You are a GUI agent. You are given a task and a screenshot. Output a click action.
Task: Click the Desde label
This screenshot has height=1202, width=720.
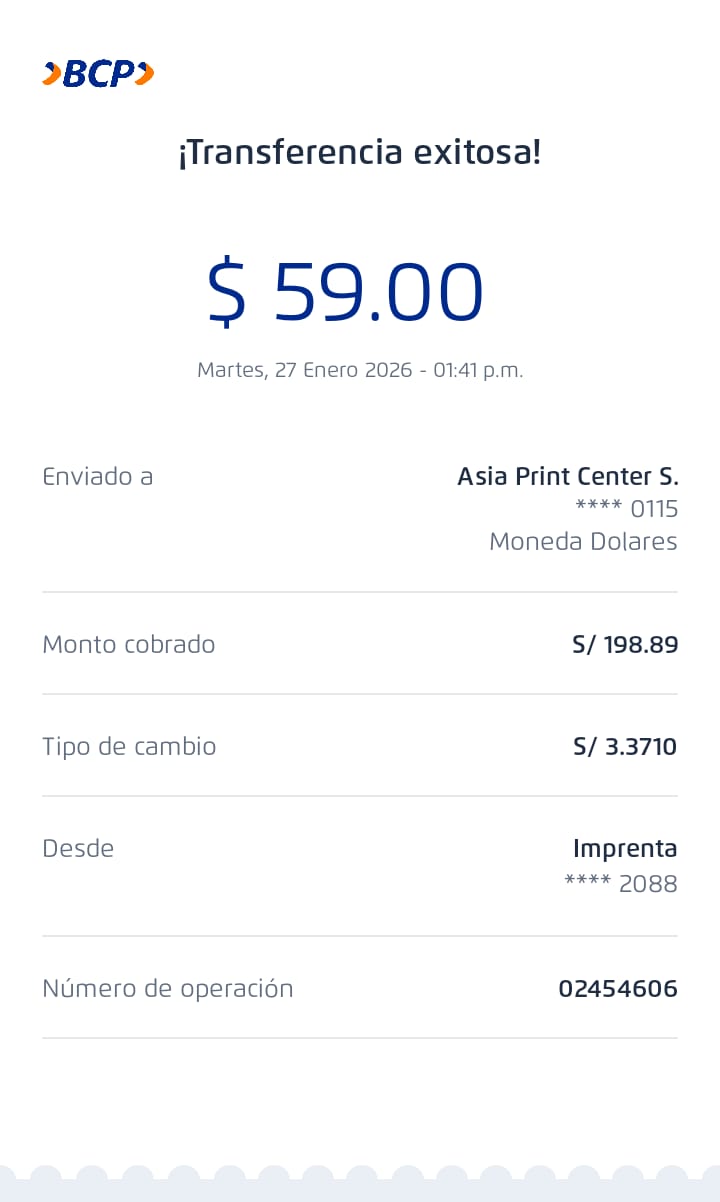point(78,849)
